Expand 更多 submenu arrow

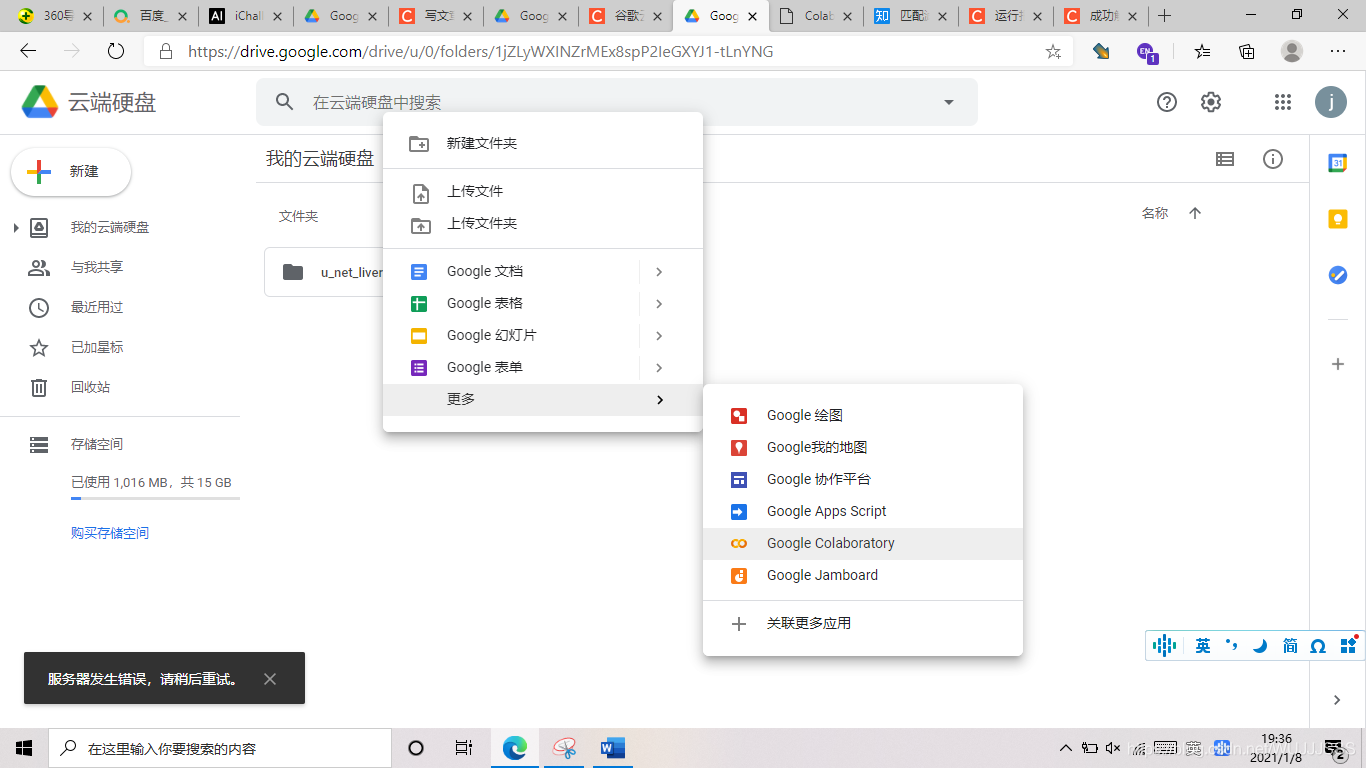coord(659,399)
